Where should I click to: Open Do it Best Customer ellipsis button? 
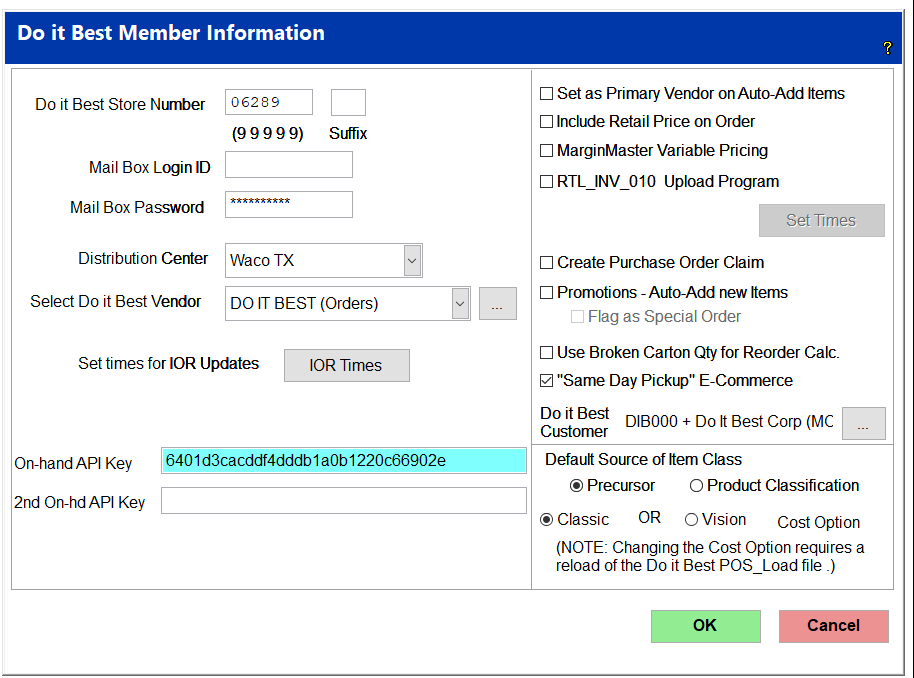[x=864, y=423]
